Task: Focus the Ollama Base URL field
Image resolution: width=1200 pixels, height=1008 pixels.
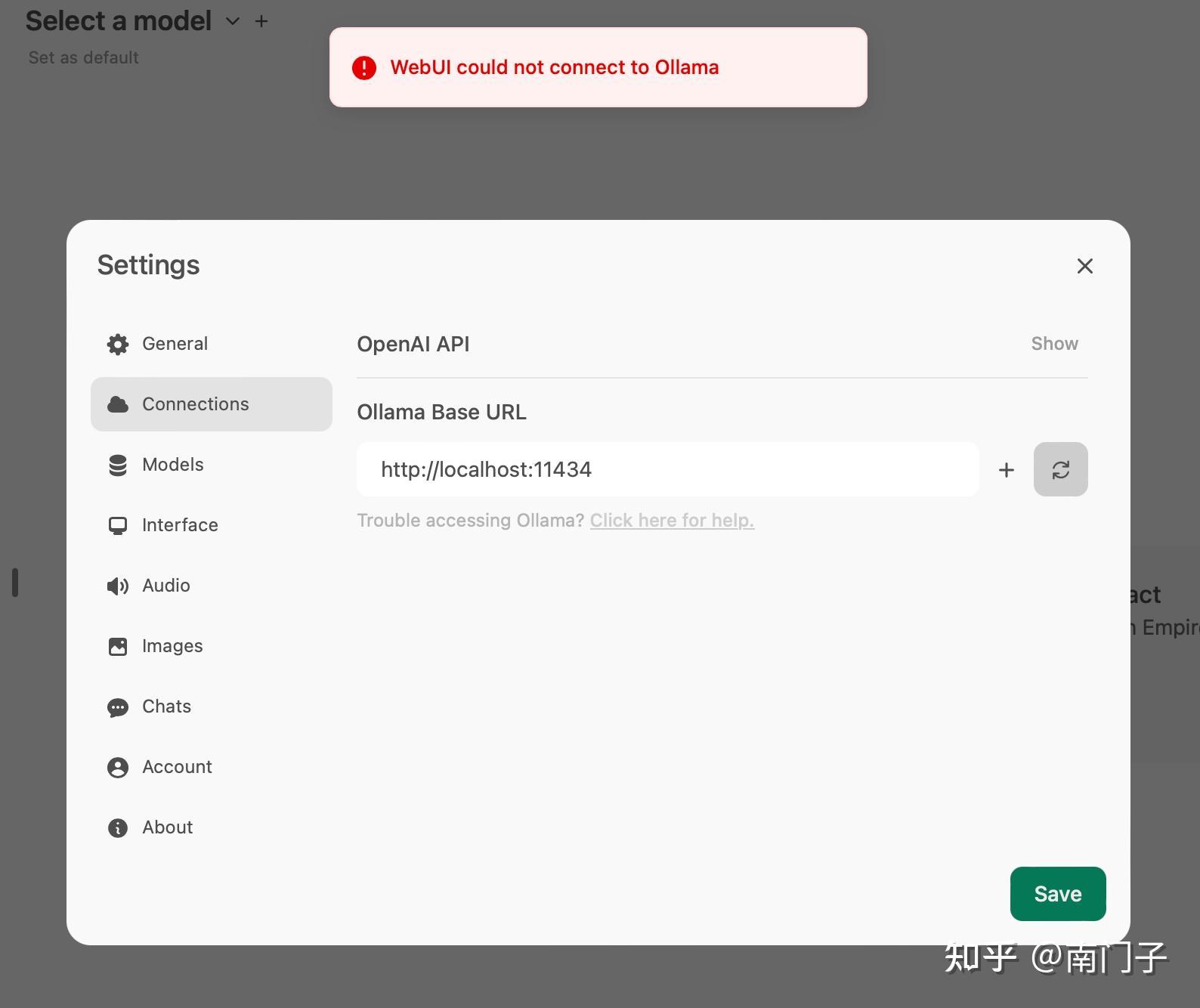Action: tap(667, 469)
